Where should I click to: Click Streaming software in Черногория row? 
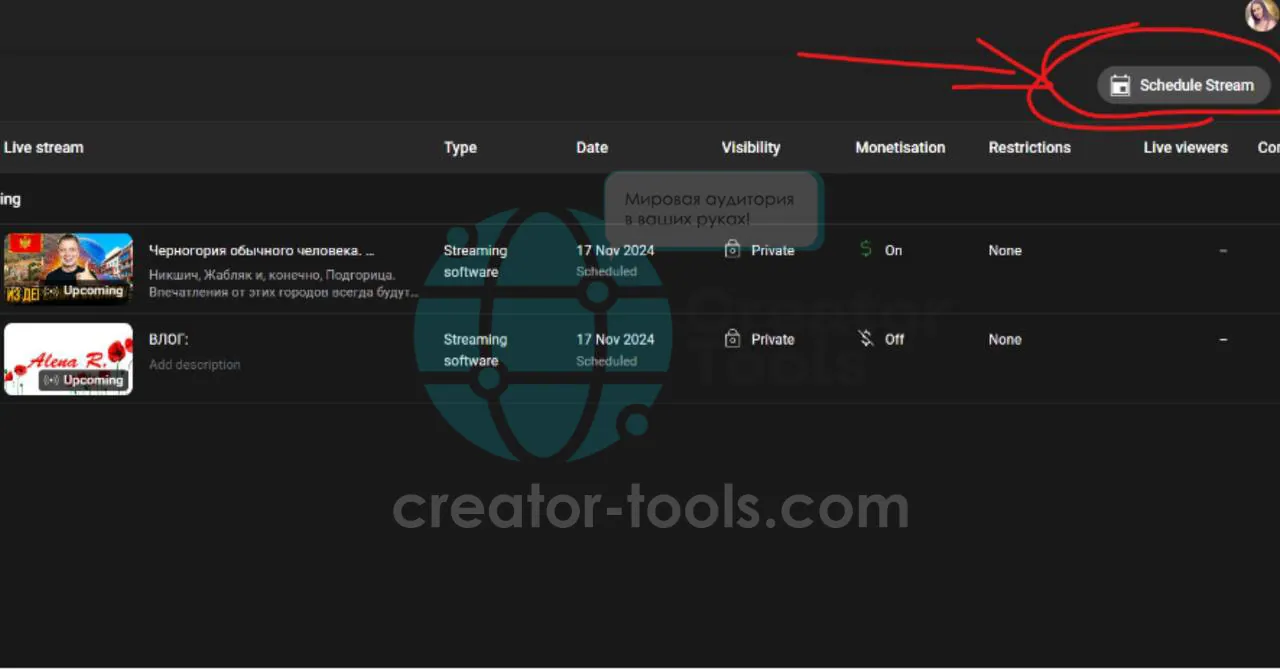[x=475, y=261]
